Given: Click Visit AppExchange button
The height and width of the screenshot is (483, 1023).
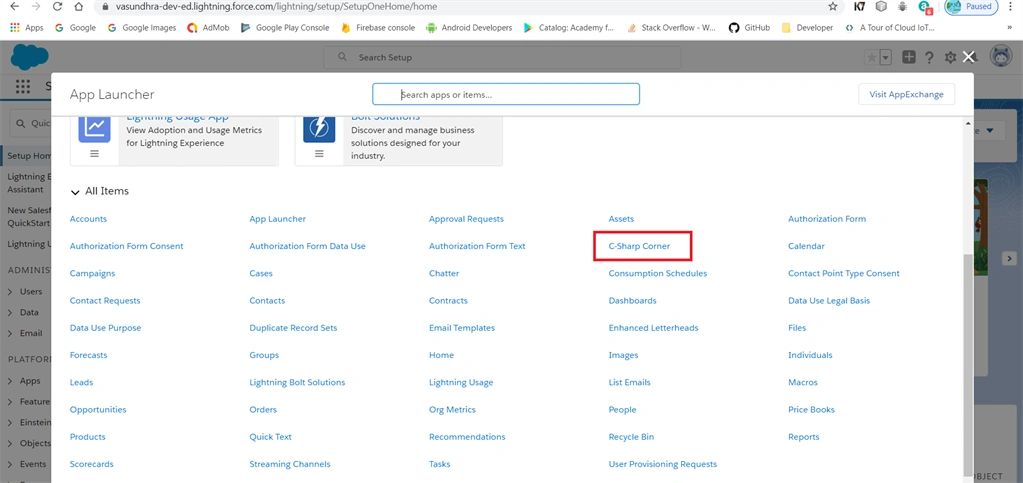Looking at the screenshot, I should [x=906, y=94].
